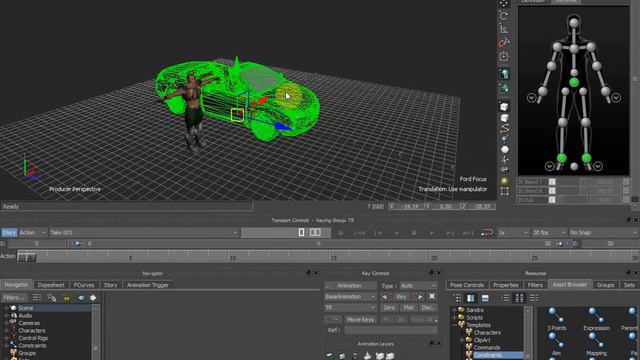Toggle the green ankle effector on the left

562,158
